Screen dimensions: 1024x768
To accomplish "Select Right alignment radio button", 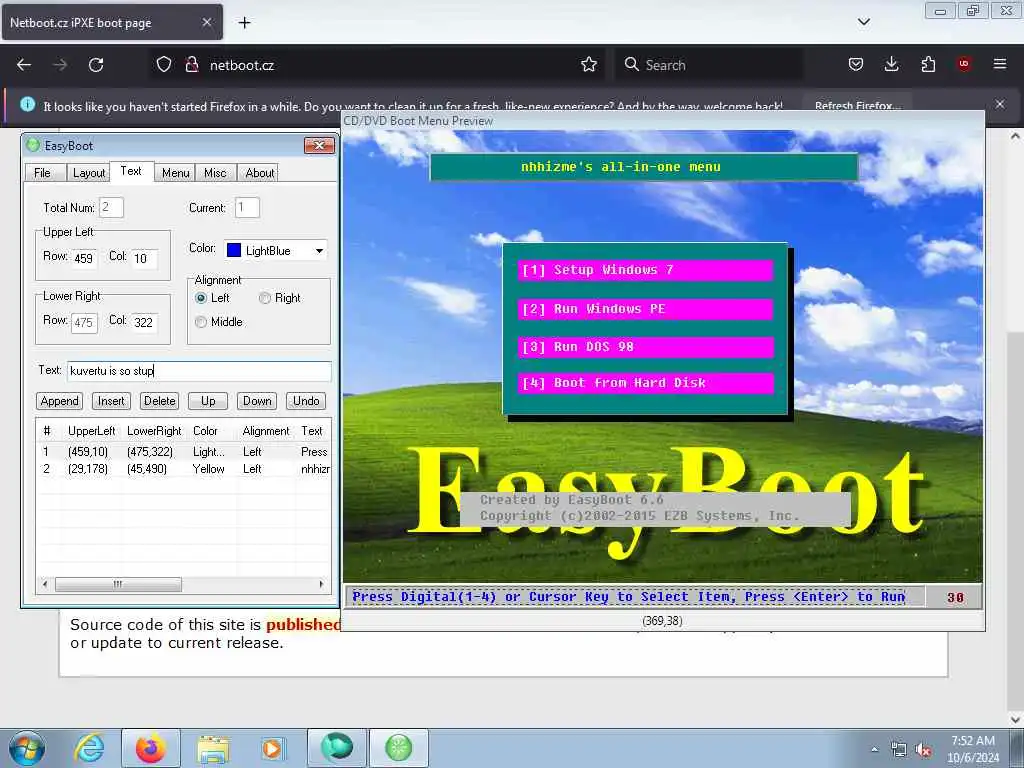I will (264, 298).
